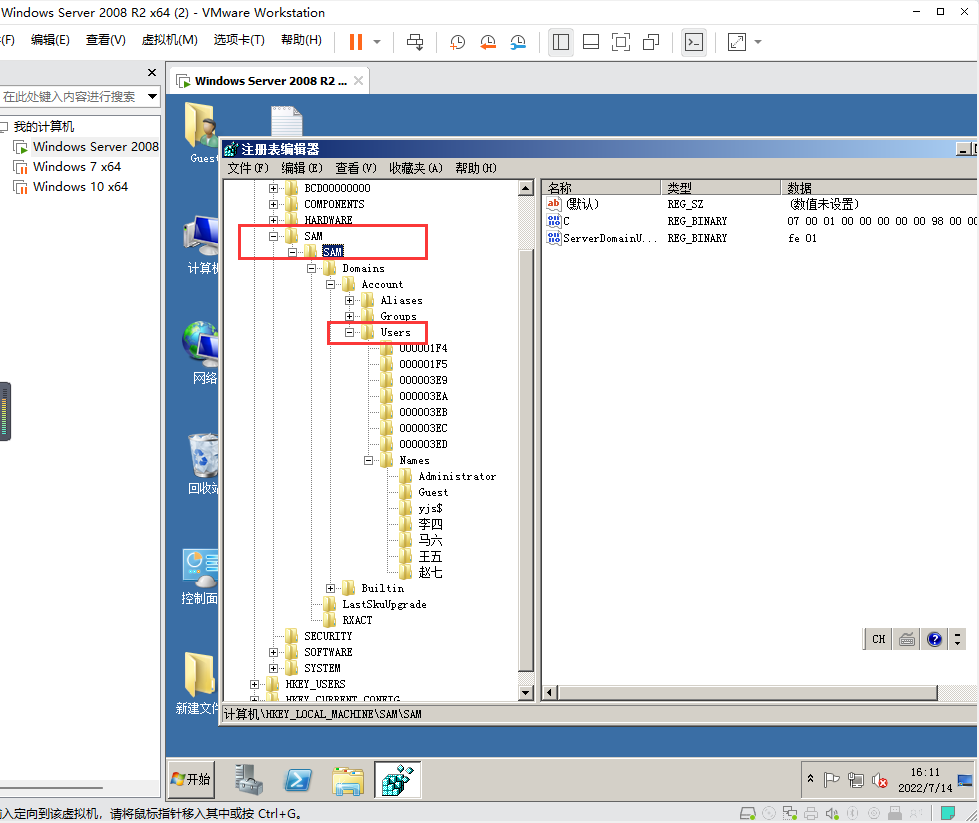Open registry editor 编辑(E) menu
This screenshot has width=979, height=823.
[x=302, y=168]
